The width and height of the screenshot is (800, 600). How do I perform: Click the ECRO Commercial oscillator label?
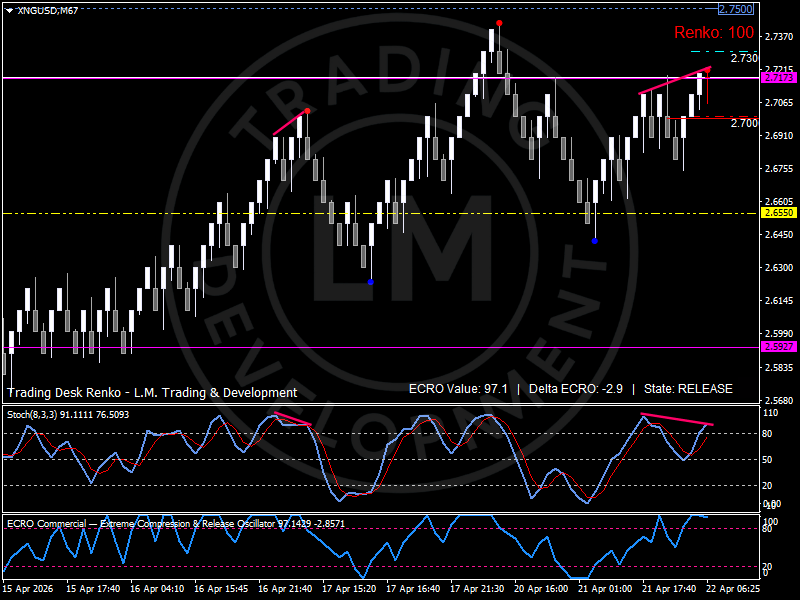click(176, 523)
